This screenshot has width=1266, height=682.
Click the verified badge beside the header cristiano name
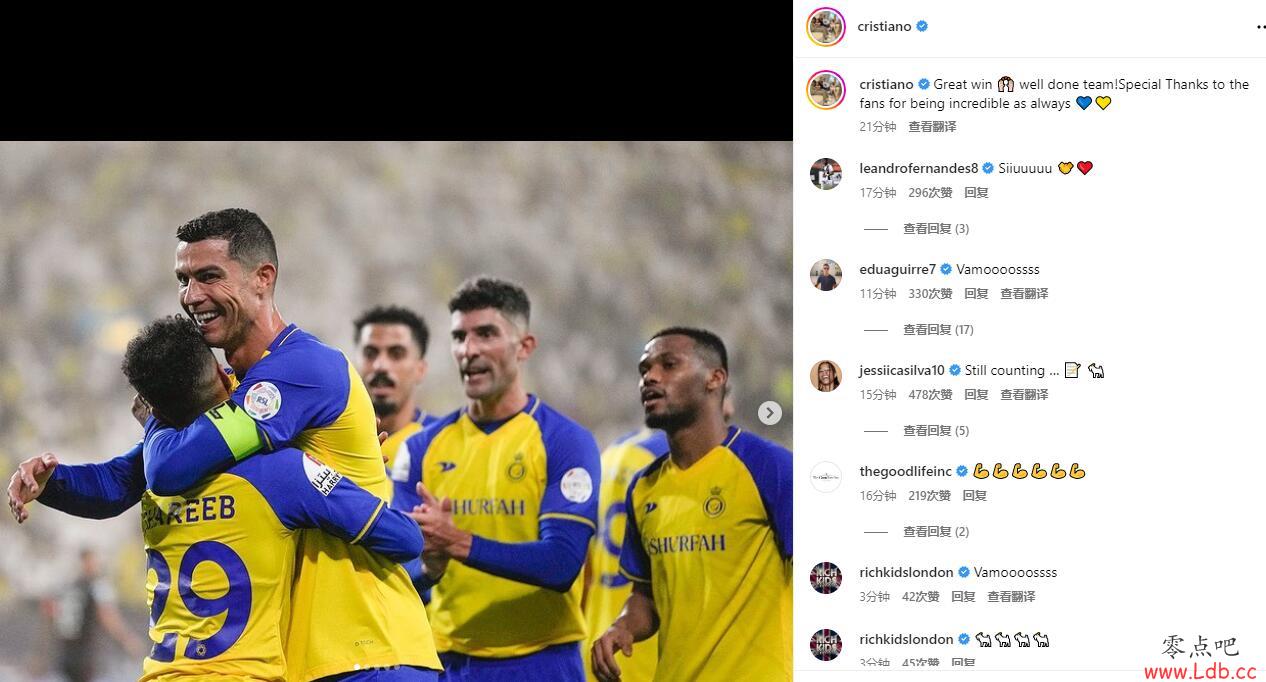922,27
